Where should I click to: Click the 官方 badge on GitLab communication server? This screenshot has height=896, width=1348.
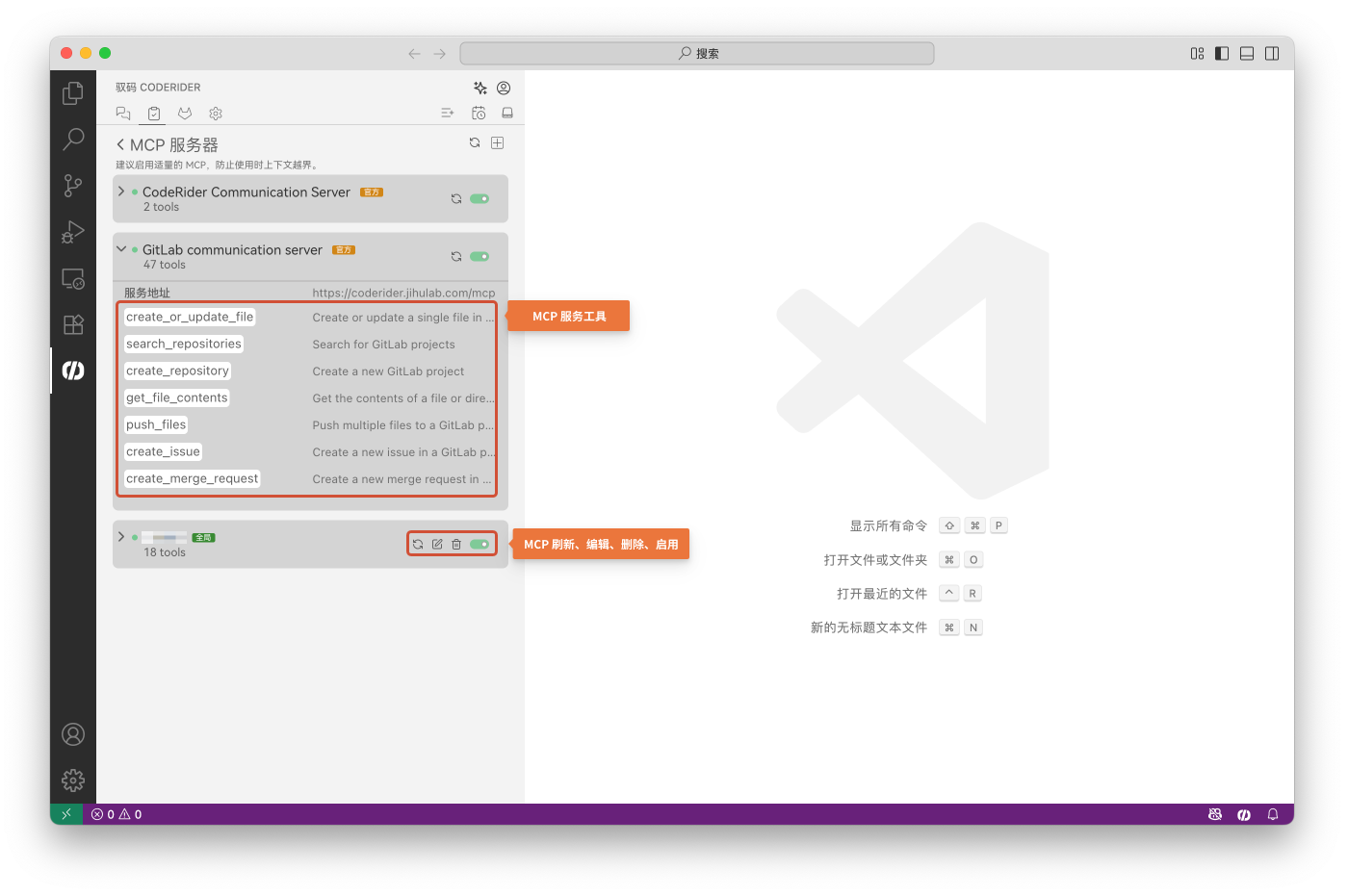pos(344,250)
